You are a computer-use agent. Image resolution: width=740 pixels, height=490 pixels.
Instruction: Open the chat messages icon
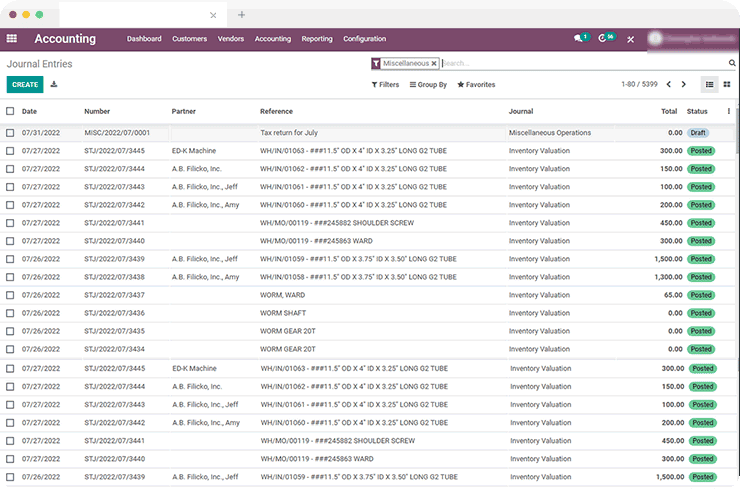click(x=578, y=39)
